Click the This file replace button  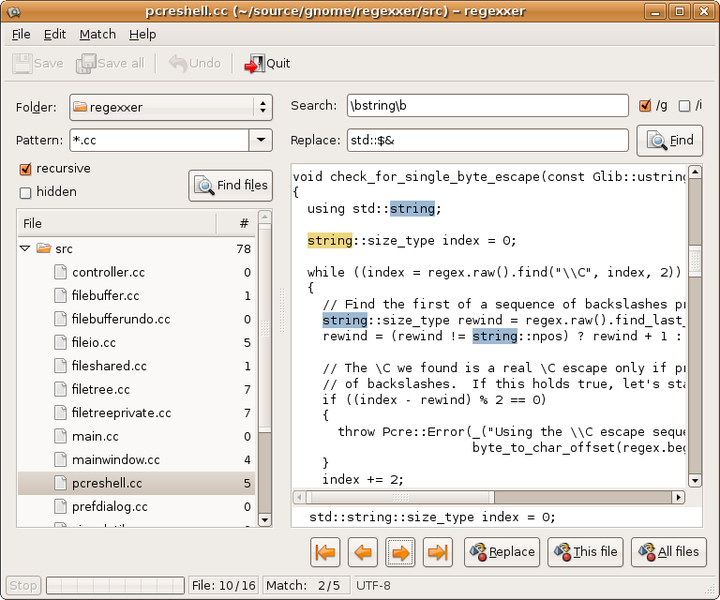tap(585, 552)
